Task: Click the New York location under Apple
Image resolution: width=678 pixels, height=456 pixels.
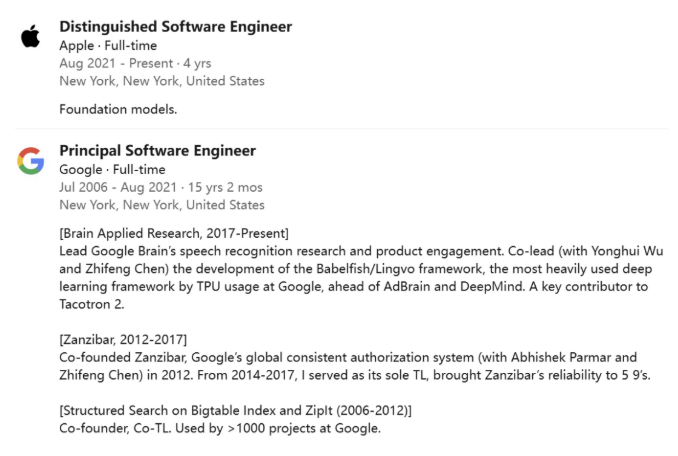Action: [x=162, y=81]
